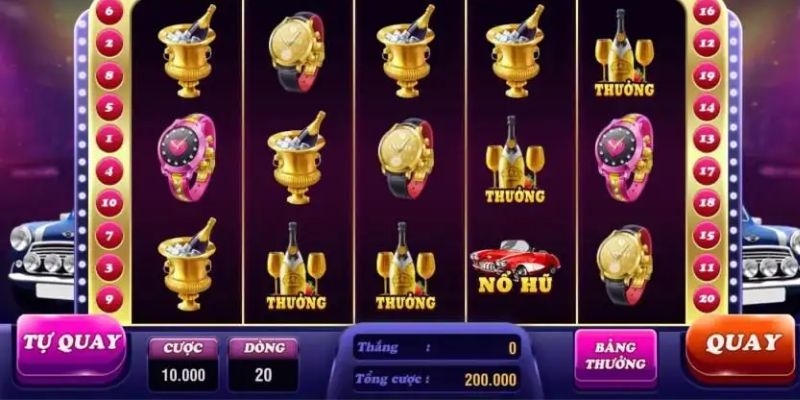800x400 pixels.
Task: Click the gold watch in third reel center
Action: pyautogui.click(x=406, y=158)
